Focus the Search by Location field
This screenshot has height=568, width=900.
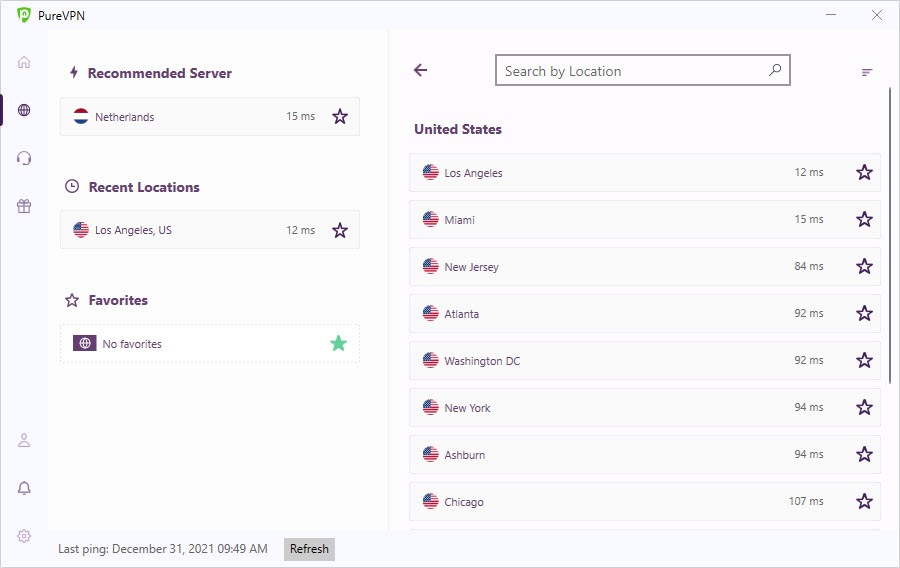pyautogui.click(x=643, y=70)
